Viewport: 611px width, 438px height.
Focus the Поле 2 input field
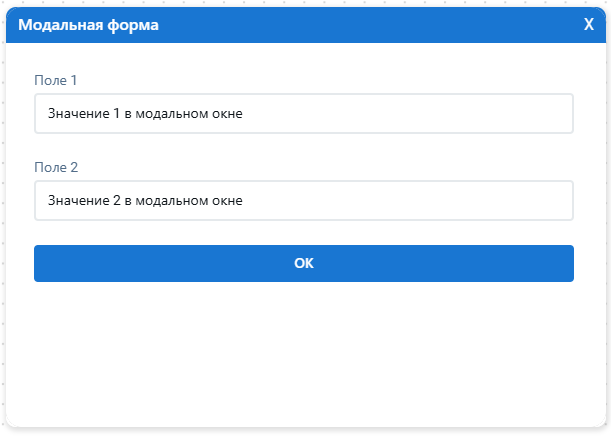click(303, 200)
